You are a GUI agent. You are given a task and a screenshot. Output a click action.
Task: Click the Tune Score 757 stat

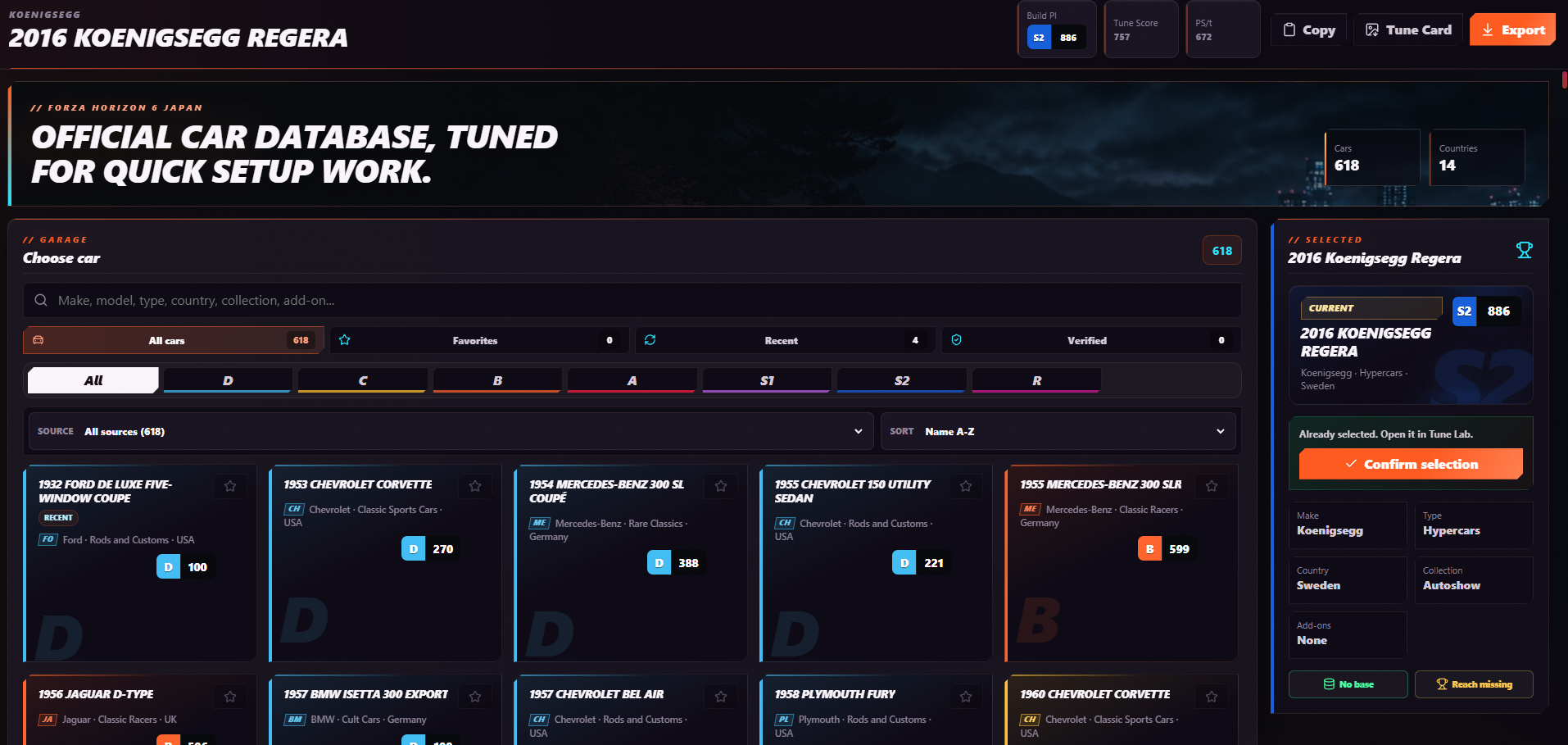pos(1141,30)
